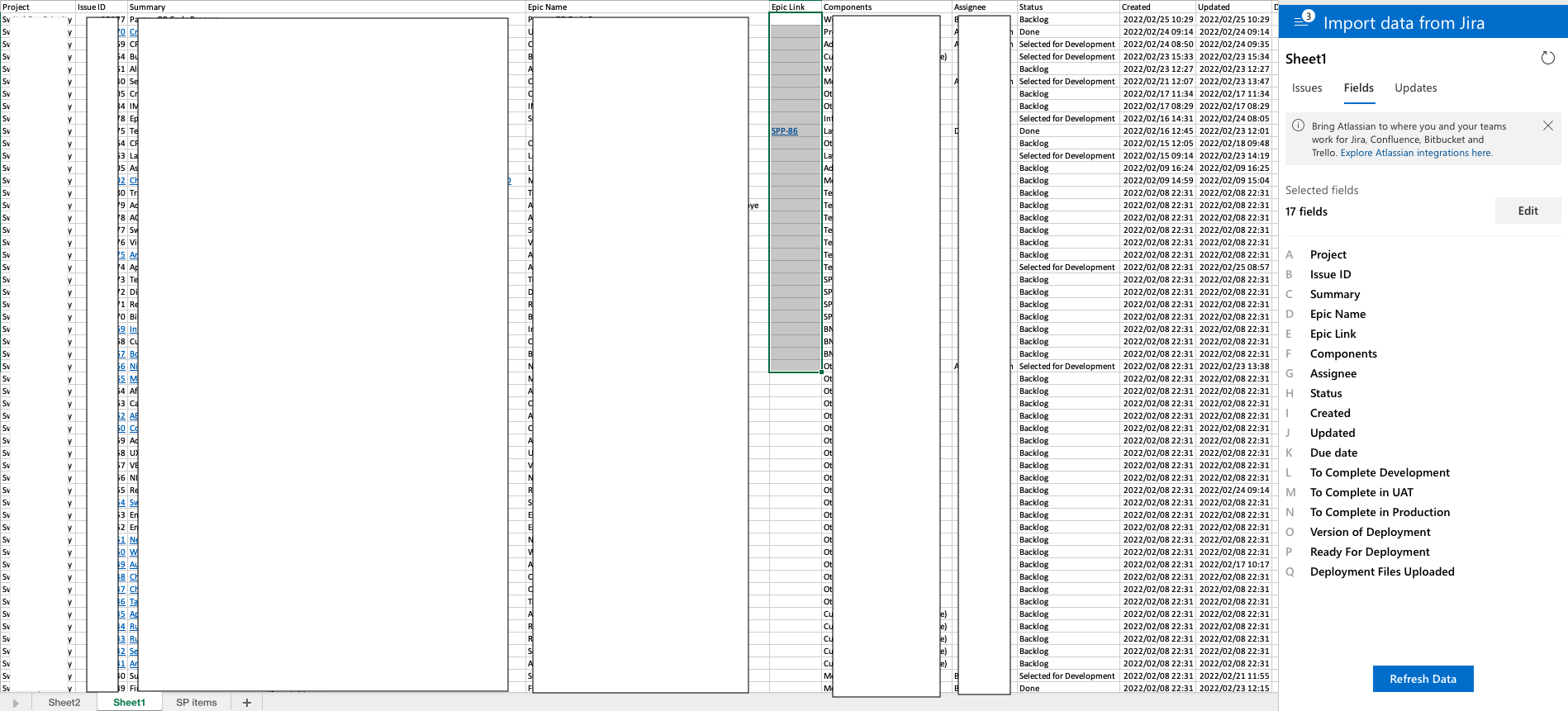Click the refresh icon next to Sheet1

pos(1547,58)
